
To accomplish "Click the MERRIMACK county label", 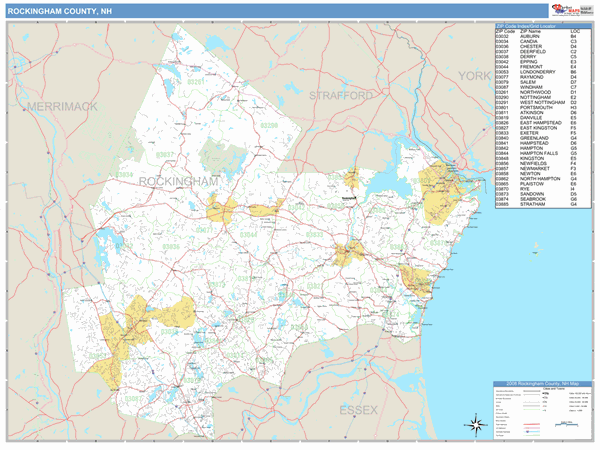I will [62, 105].
